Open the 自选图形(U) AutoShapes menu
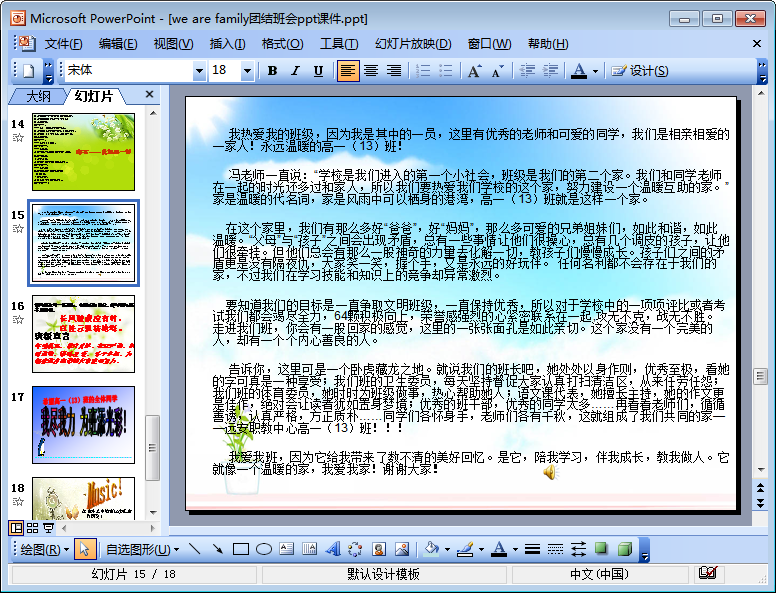Image resolution: width=776 pixels, height=593 pixels. coord(143,549)
